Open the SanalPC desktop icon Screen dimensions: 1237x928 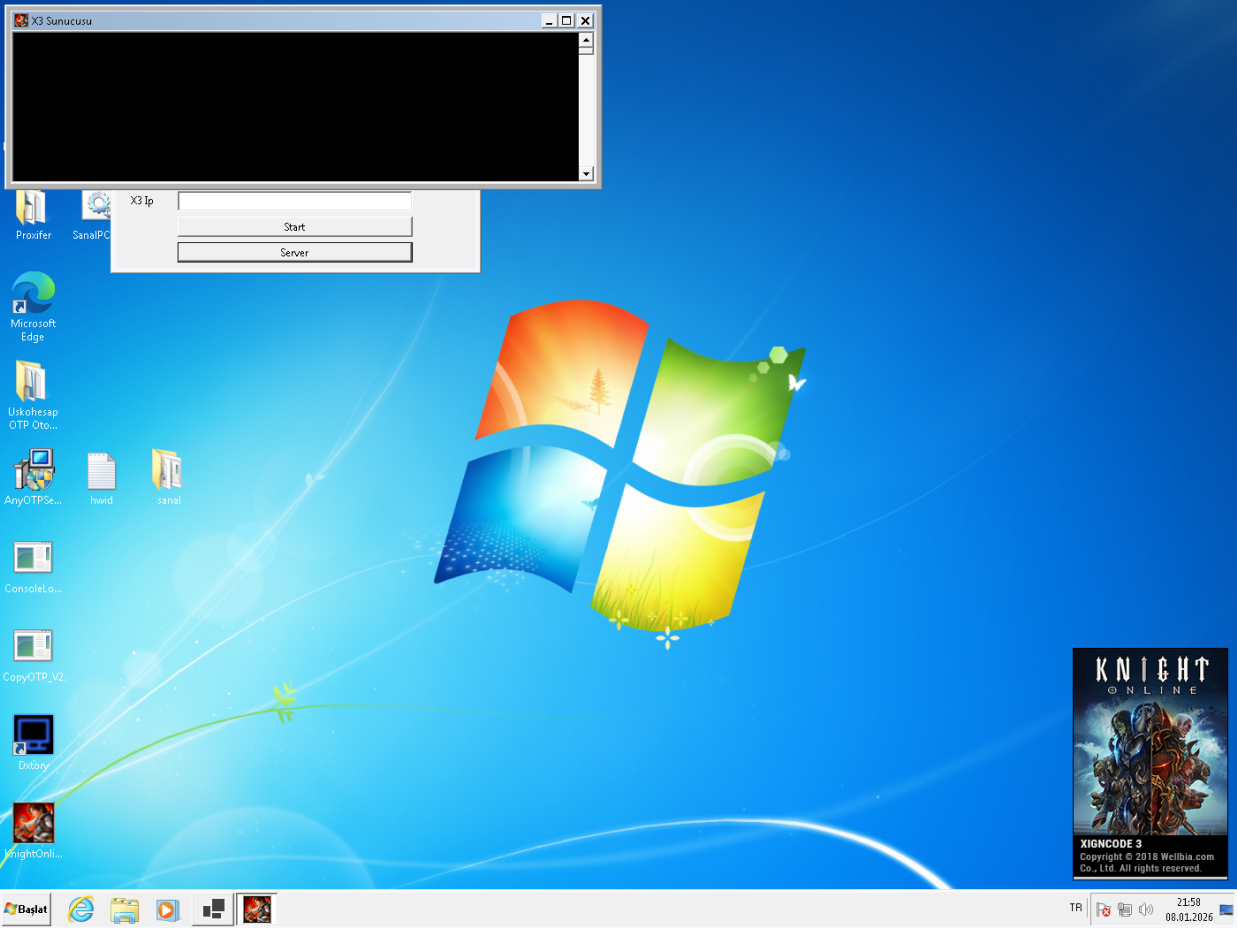[96, 214]
